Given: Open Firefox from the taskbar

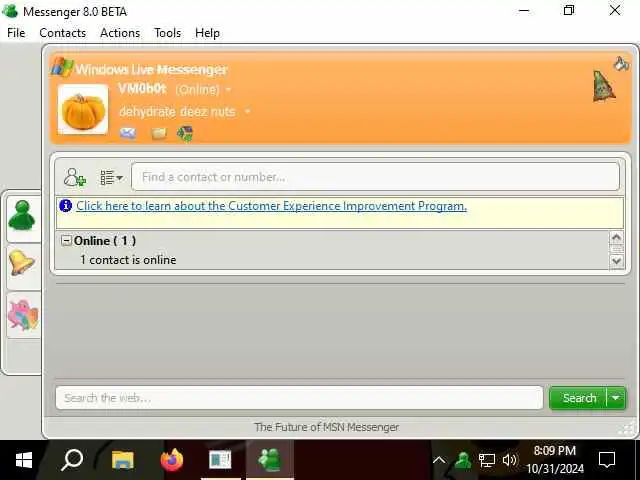Looking at the screenshot, I should click(x=172, y=460).
